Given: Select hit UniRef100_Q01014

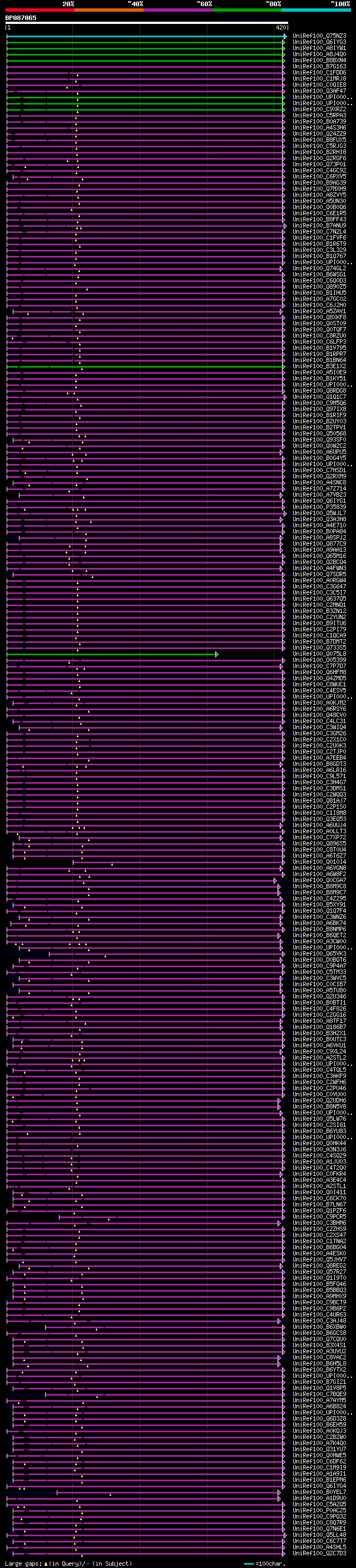Looking at the screenshot, I should coord(319,862).
